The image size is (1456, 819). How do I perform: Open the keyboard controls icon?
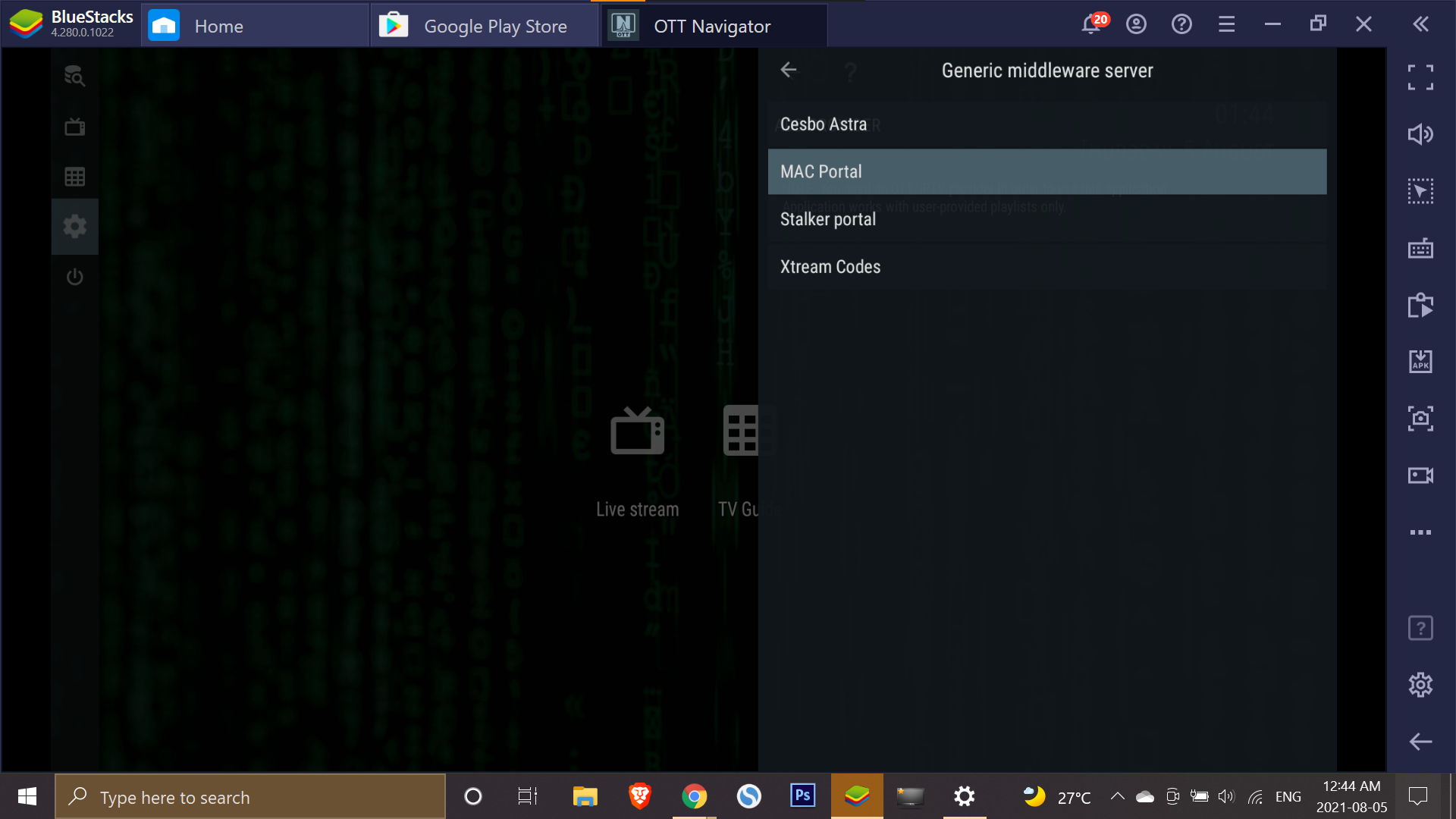1420,248
